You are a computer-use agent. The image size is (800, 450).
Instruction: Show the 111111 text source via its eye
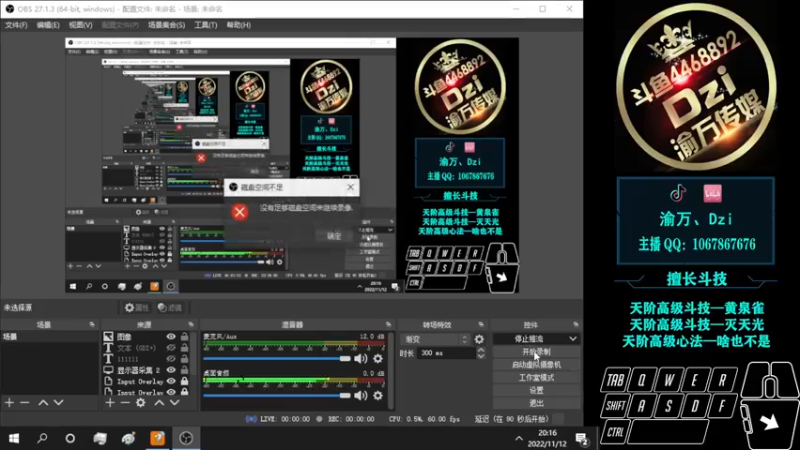pyautogui.click(x=171, y=359)
